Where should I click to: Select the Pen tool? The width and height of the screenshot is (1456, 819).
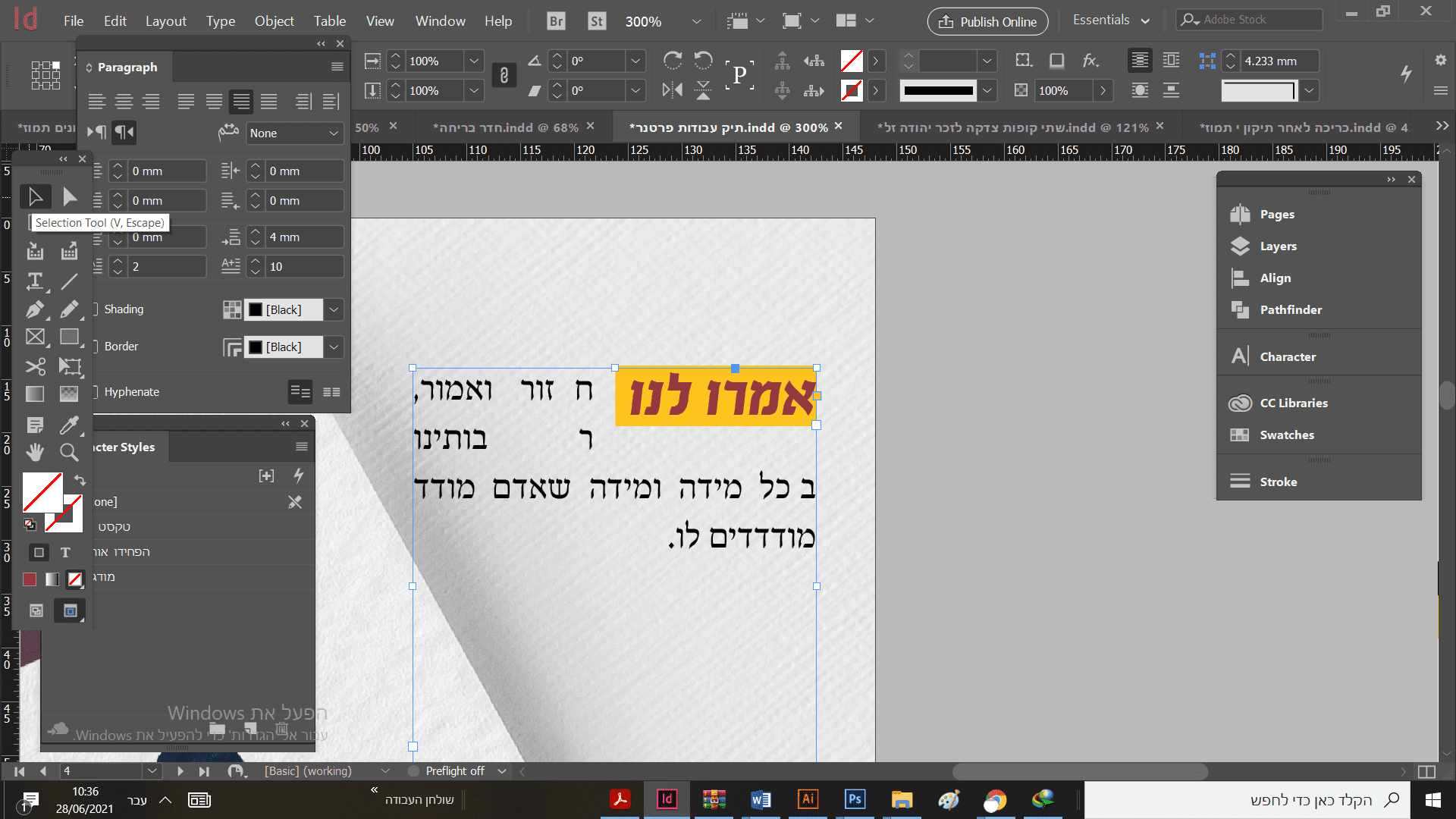35,309
